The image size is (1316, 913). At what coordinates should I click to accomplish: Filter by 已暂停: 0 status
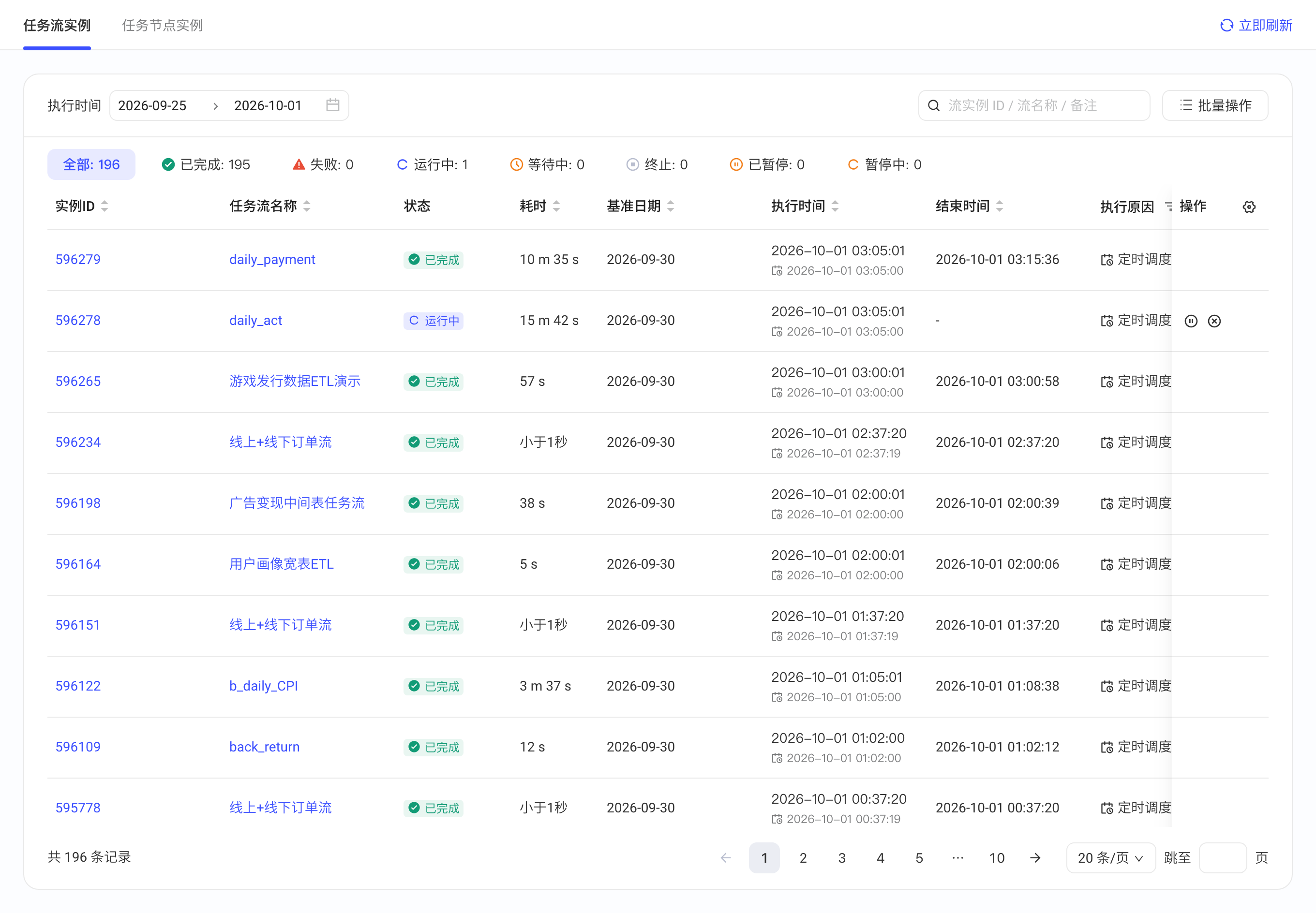coord(767,165)
